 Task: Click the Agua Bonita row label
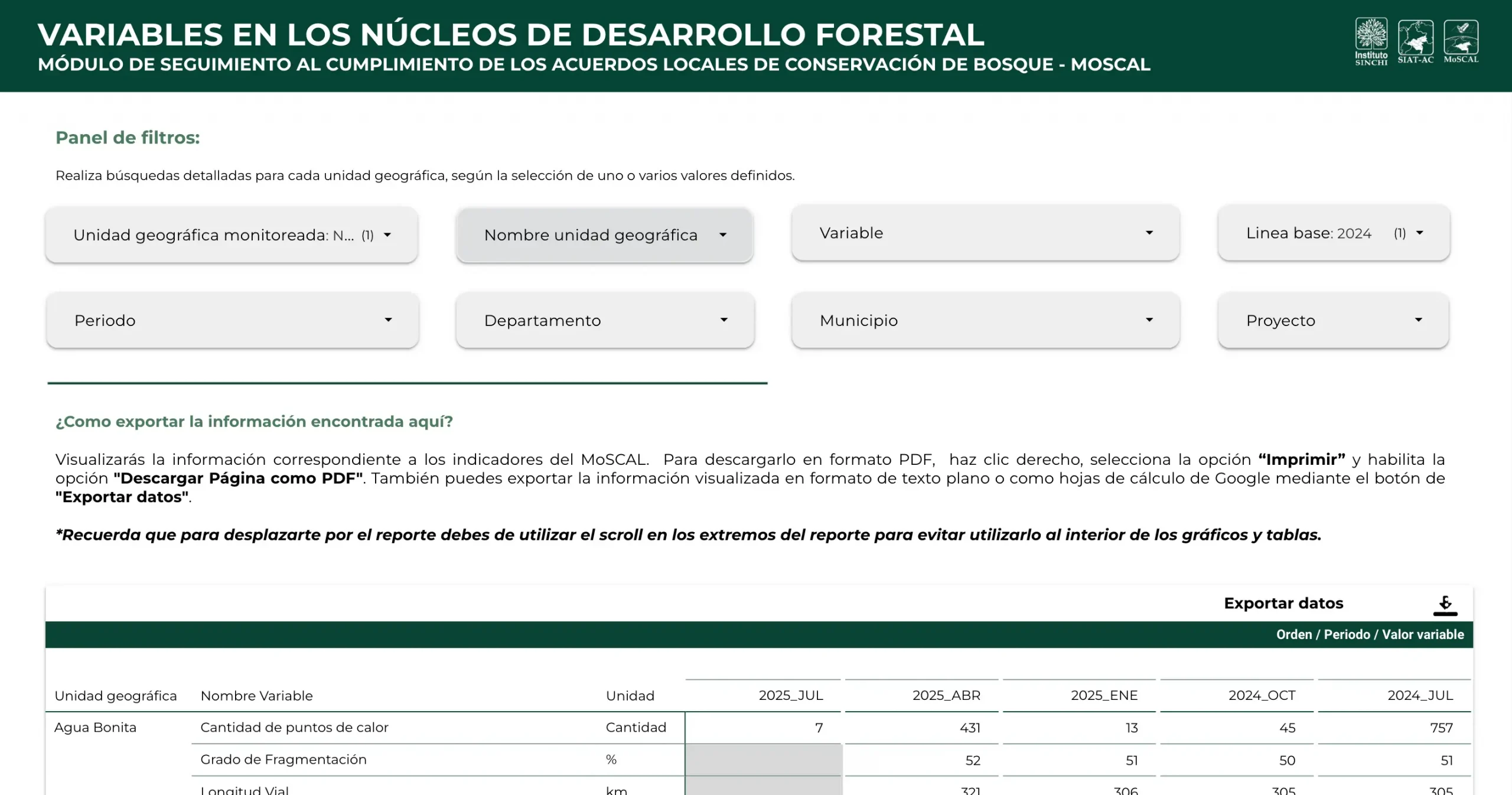(x=95, y=727)
